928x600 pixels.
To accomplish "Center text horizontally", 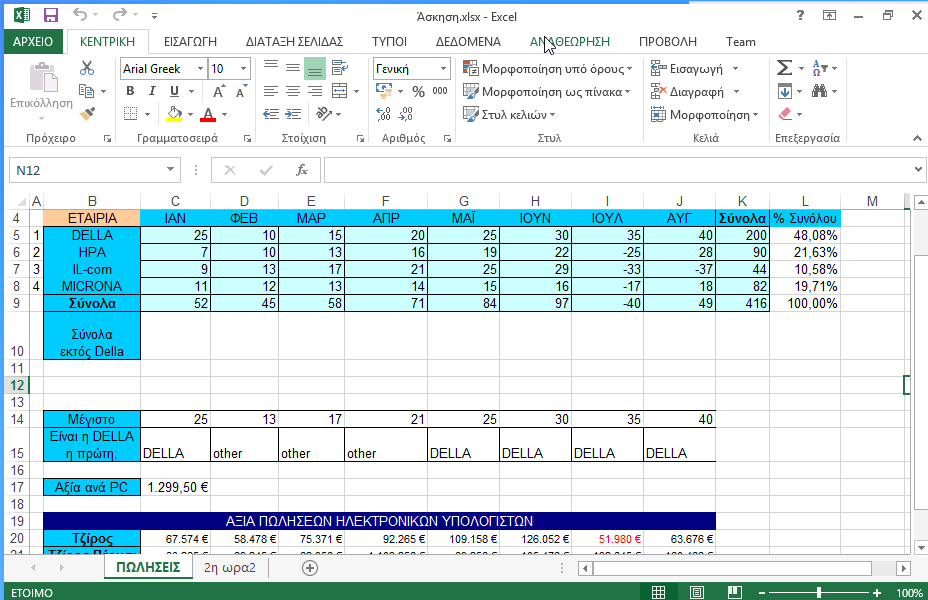I will pyautogui.click(x=293, y=91).
